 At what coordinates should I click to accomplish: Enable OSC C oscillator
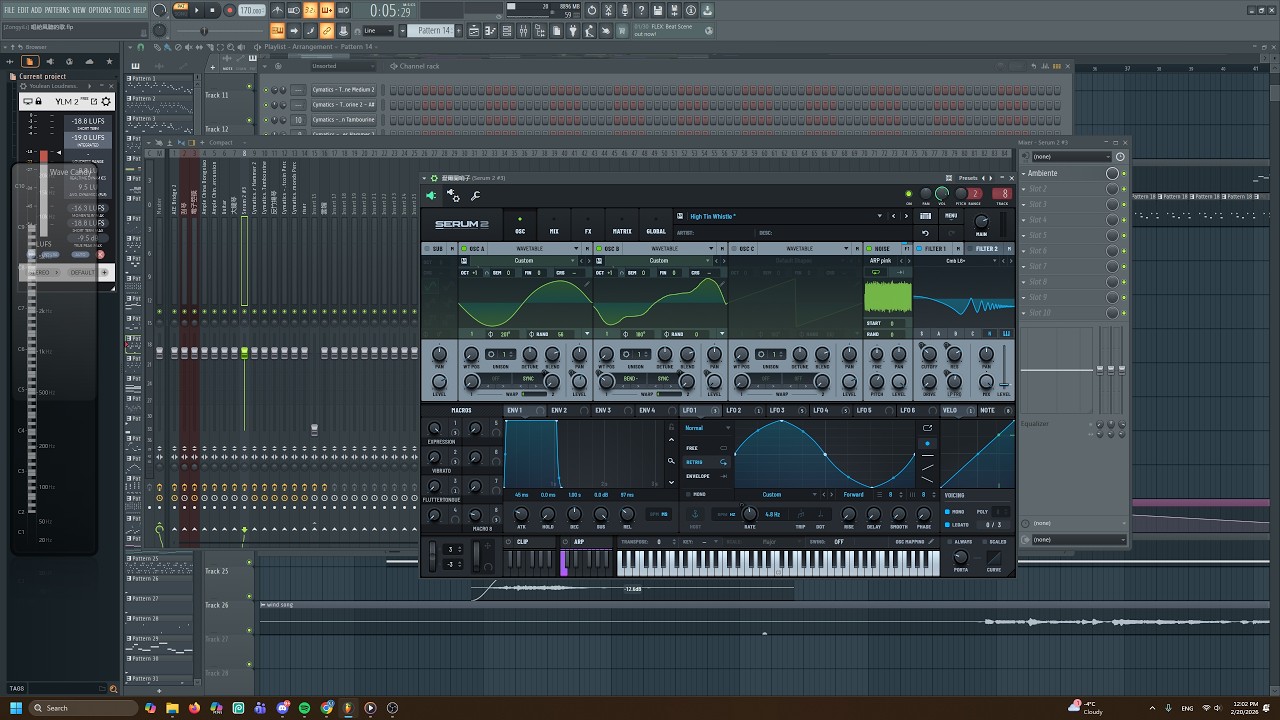point(734,249)
